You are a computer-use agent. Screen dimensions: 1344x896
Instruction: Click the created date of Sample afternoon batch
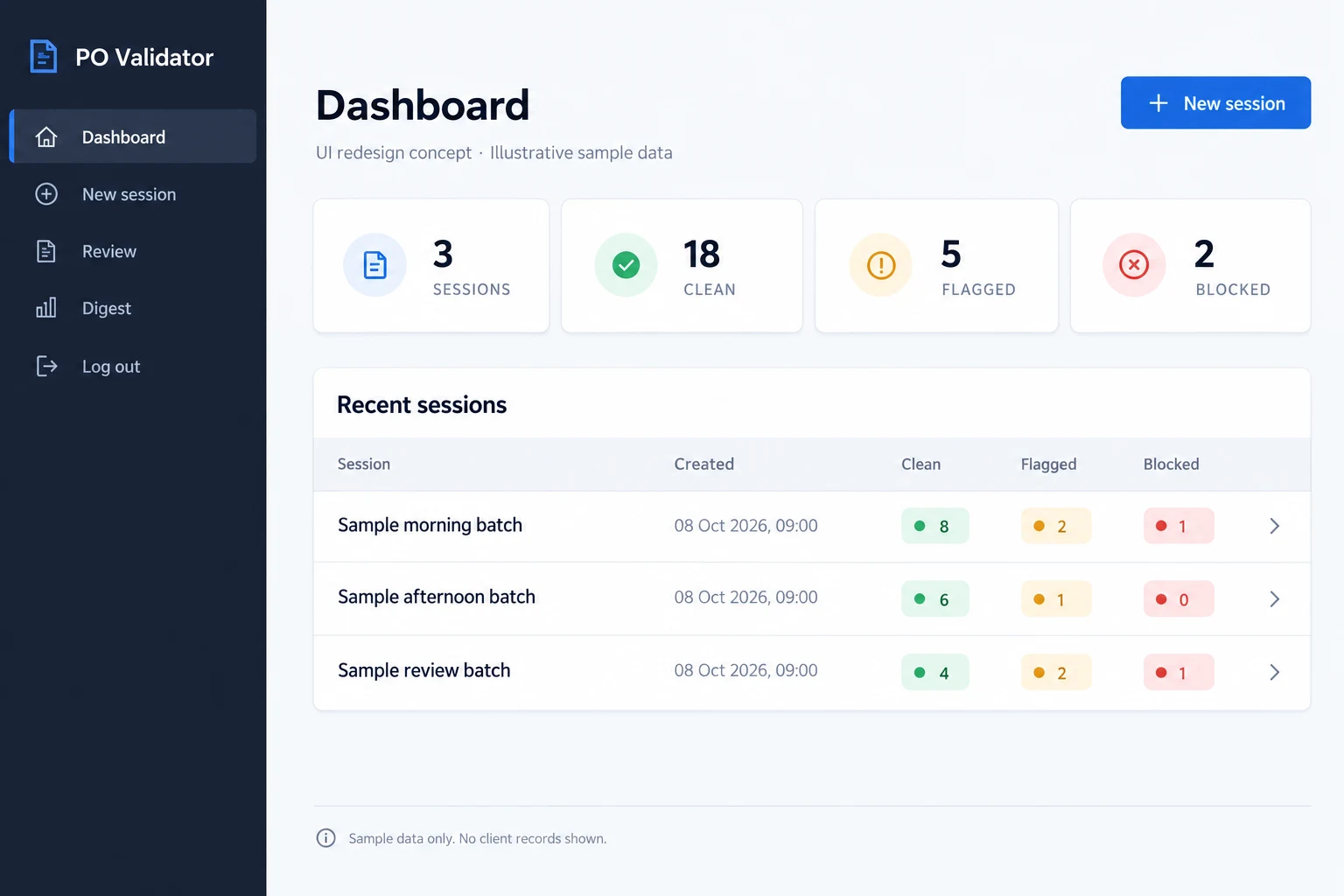745,598
